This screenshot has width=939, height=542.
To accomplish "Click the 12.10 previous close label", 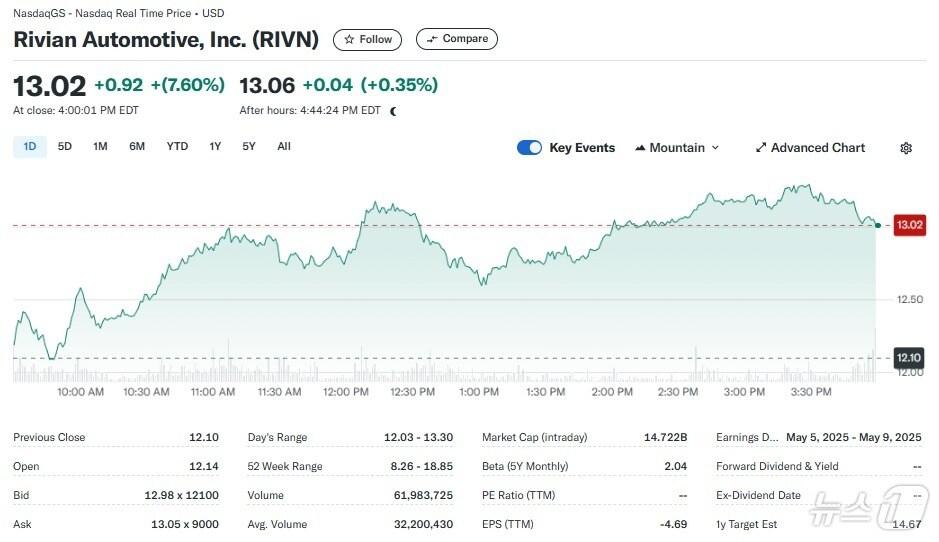I will click(909, 357).
